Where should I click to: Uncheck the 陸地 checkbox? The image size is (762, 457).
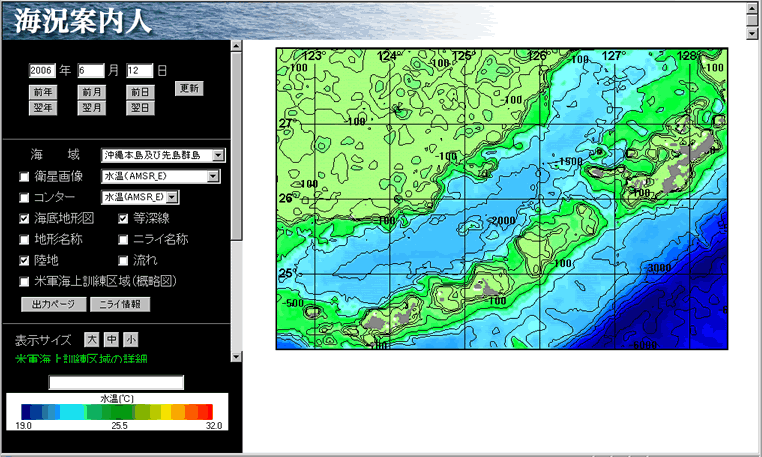24,260
